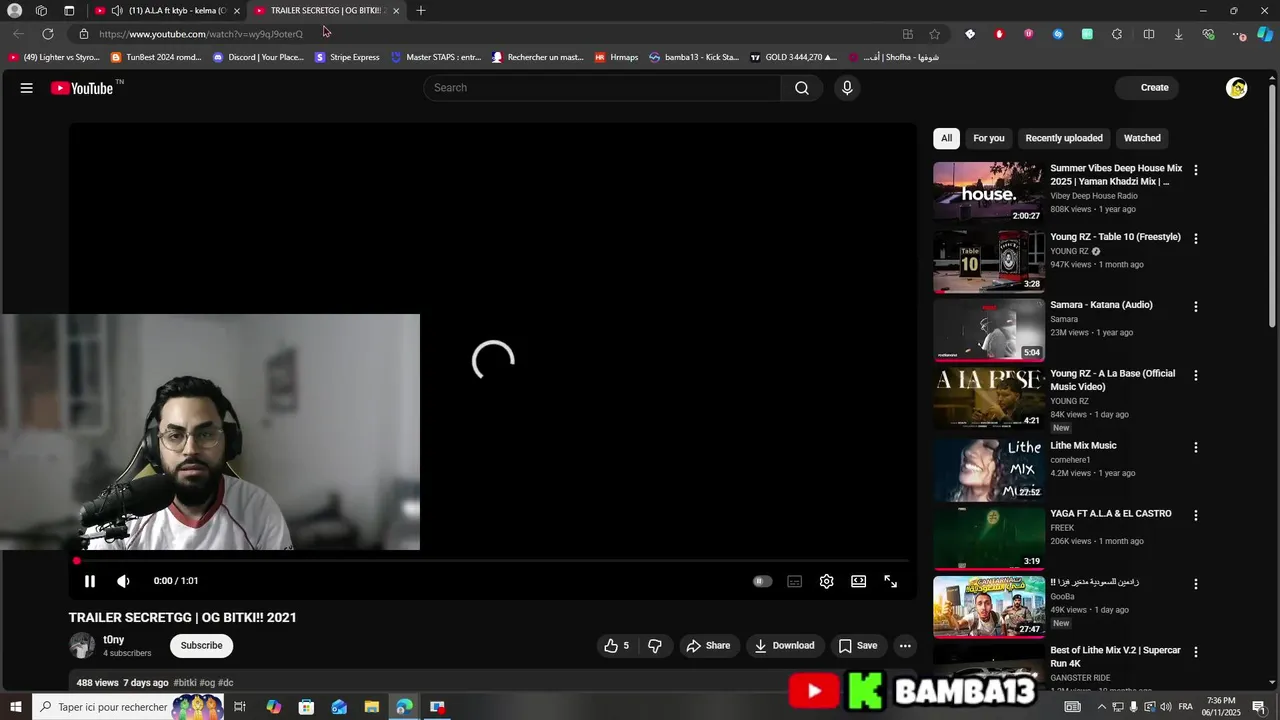The width and height of the screenshot is (1280, 720).
Task: Open options for Samara Katana video
Action: point(1196,307)
